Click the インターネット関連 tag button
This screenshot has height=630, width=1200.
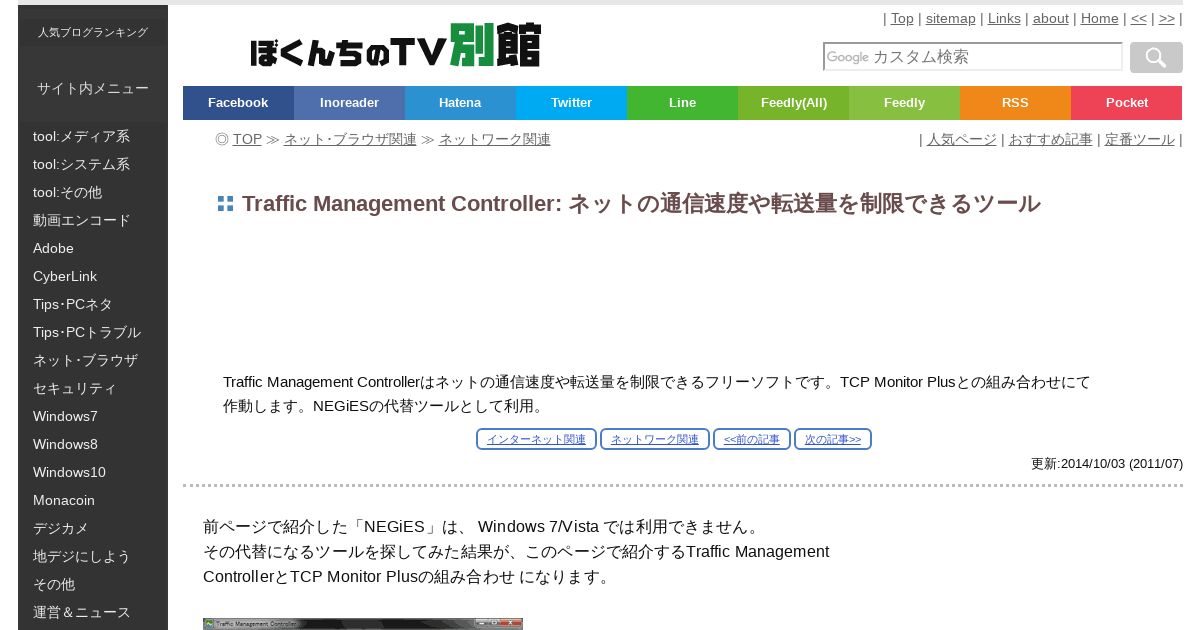pyautogui.click(x=536, y=439)
